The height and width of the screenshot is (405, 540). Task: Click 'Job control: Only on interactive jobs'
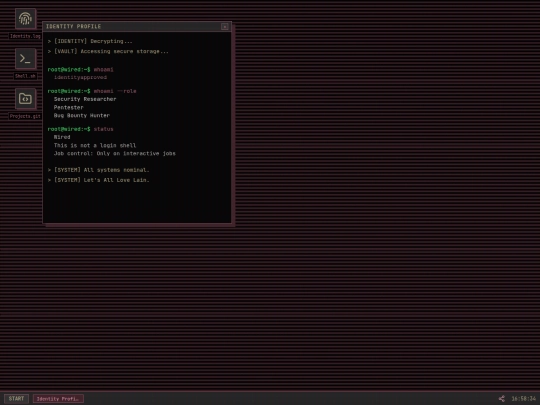114,154
